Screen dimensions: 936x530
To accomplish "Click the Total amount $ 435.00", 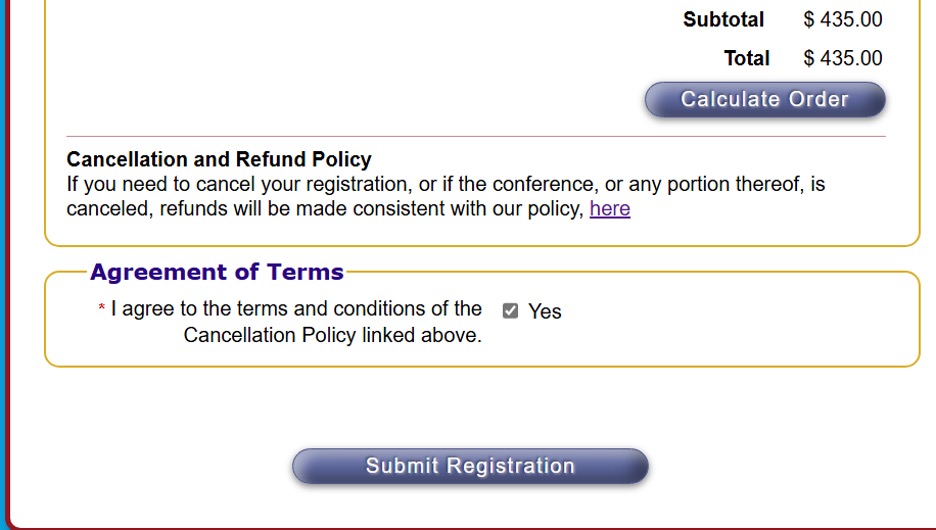I will (843, 58).
